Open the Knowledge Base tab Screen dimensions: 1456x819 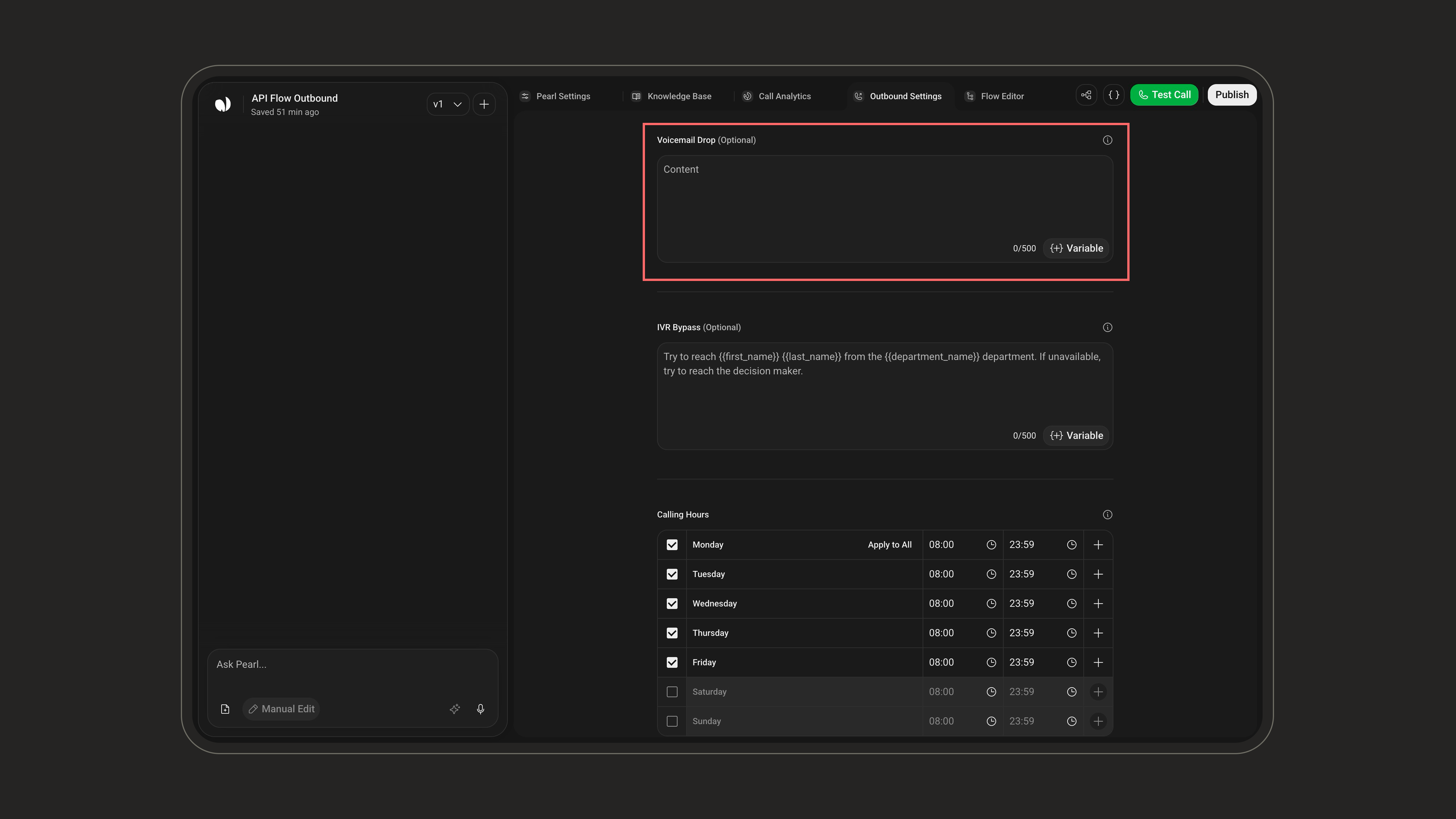(672, 96)
